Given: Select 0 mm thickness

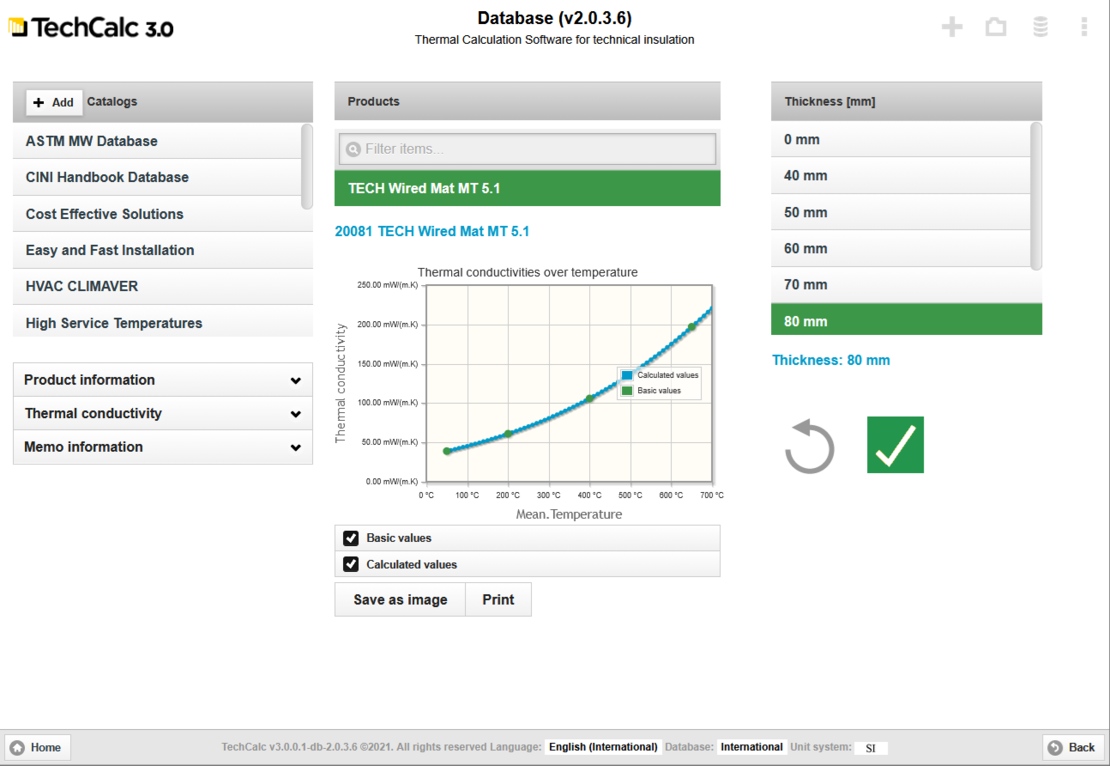Looking at the screenshot, I should click(900, 139).
